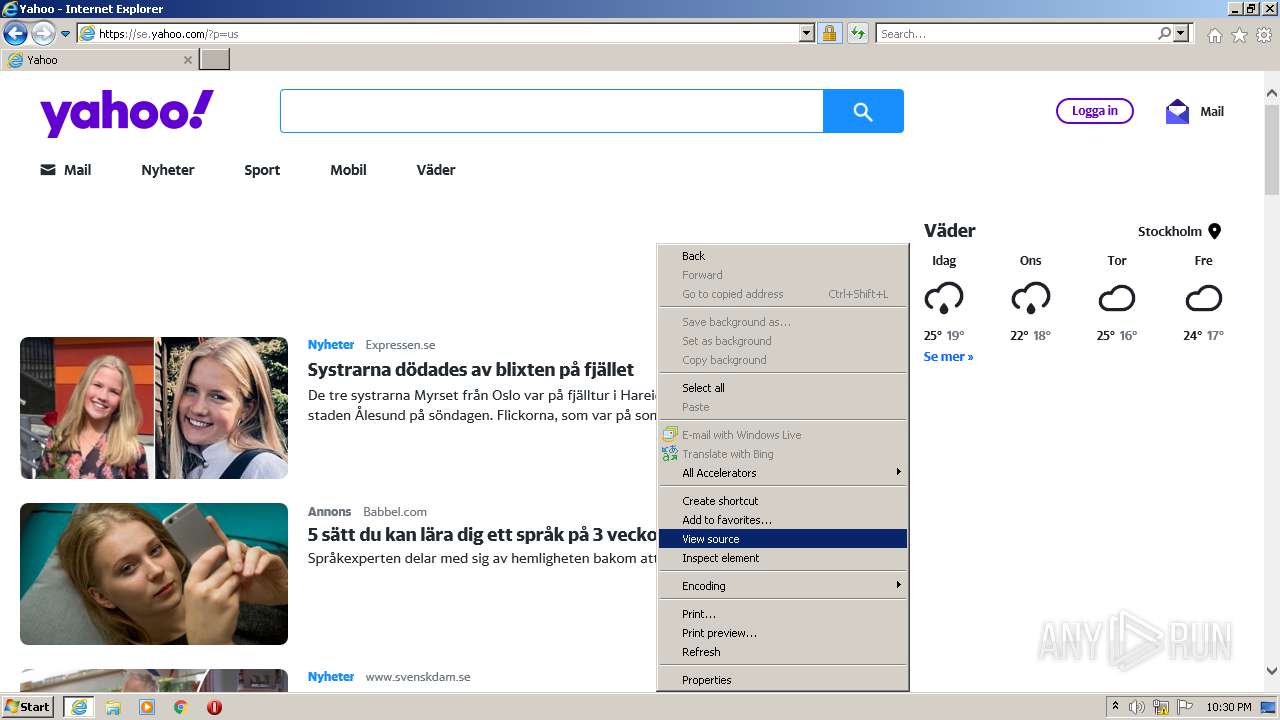The image size is (1280, 720).
Task: Show hidden tray icons arrow
Action: coord(1115,707)
